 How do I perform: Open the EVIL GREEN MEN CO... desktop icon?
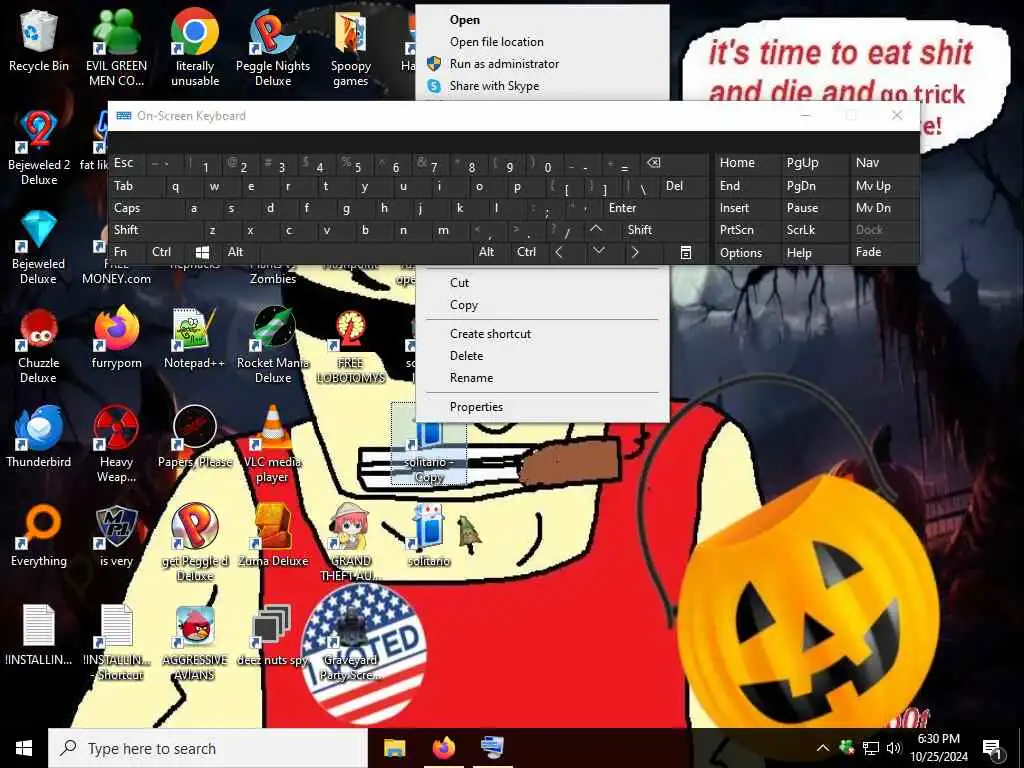116,47
